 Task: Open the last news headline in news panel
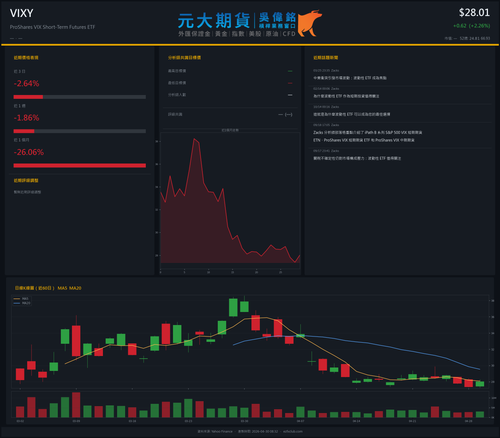[357, 158]
